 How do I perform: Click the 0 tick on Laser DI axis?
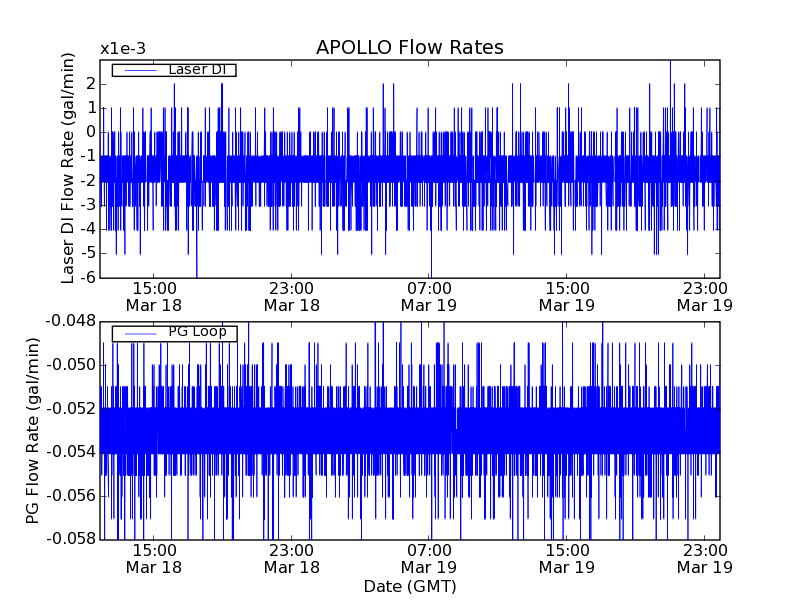(x=90, y=132)
